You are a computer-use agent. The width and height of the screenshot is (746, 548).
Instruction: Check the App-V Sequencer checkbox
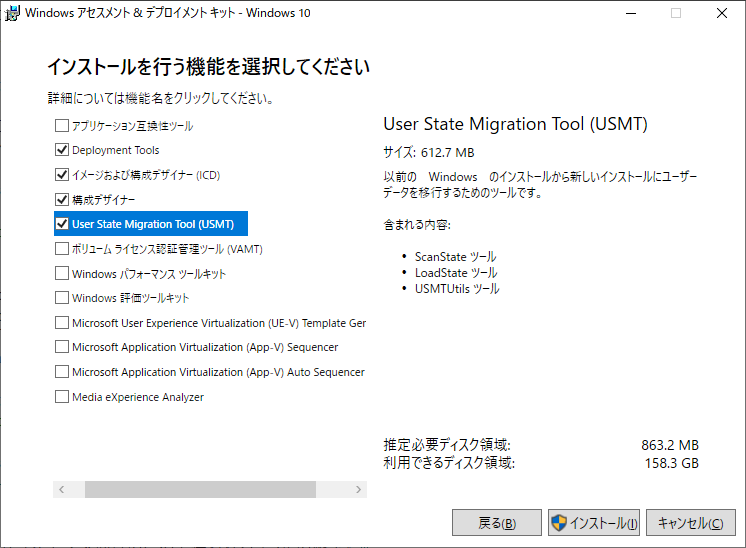62,347
